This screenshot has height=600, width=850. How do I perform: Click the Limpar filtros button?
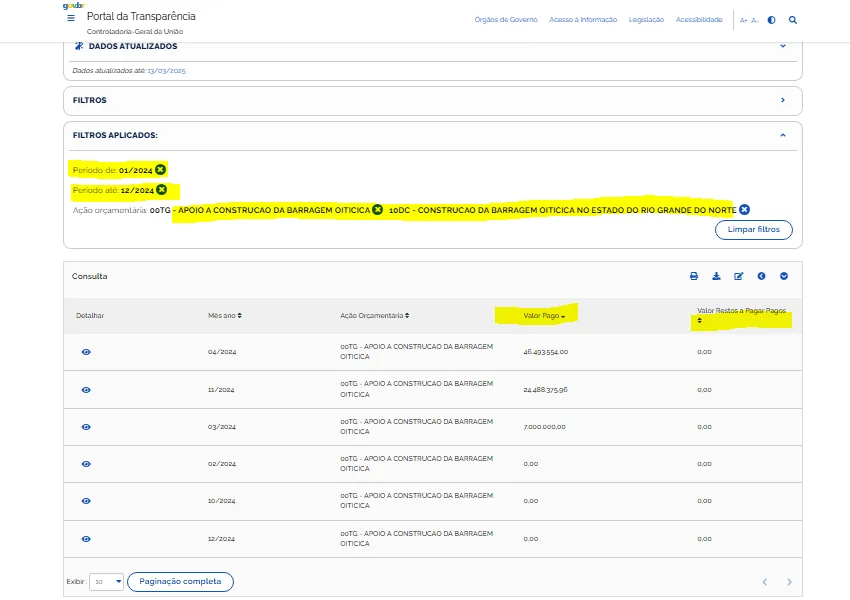[754, 229]
